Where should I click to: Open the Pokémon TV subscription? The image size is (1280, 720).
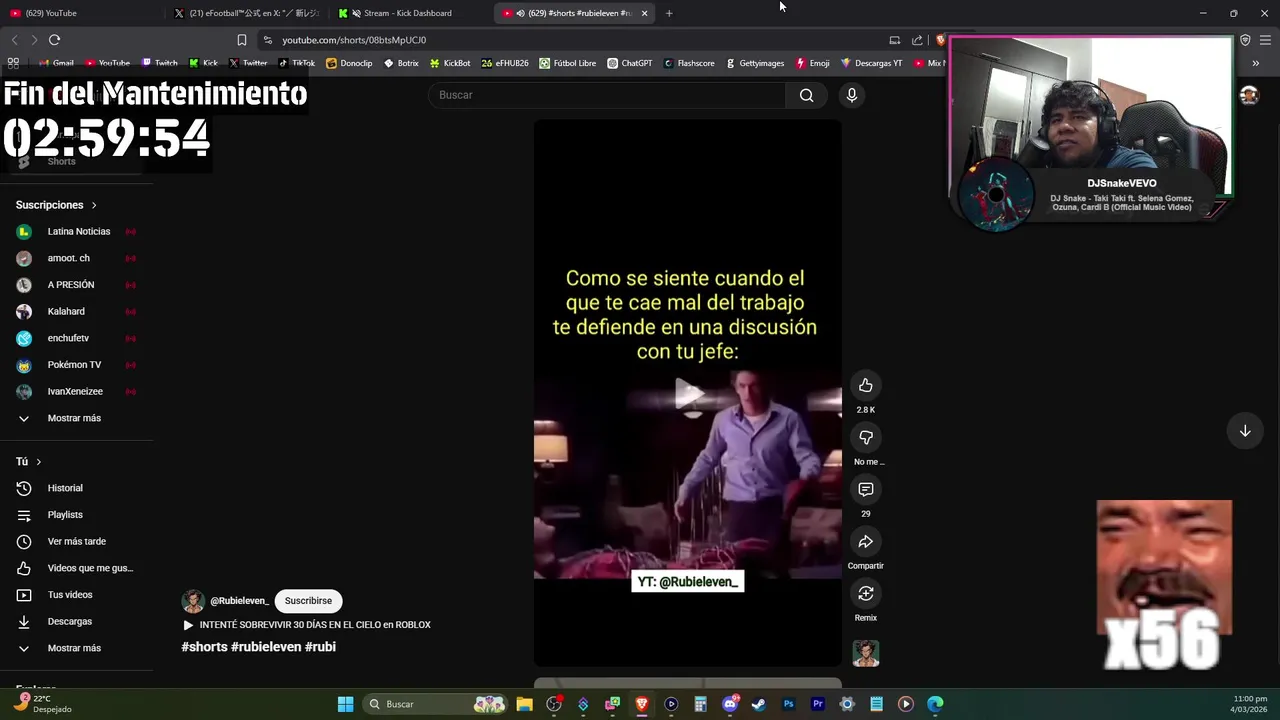[76, 365]
